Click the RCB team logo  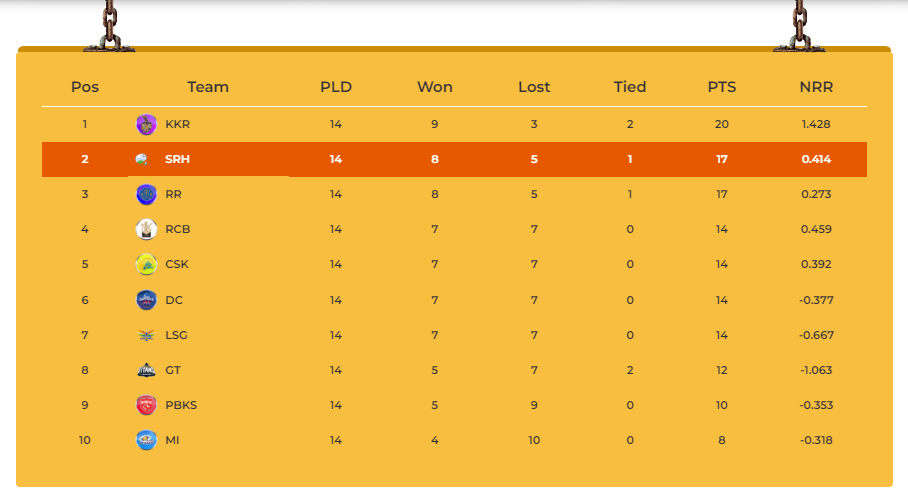[146, 229]
